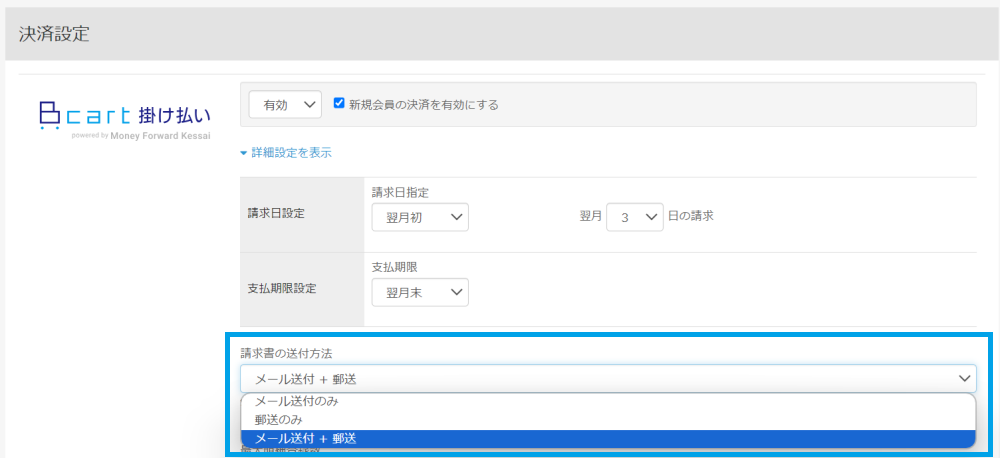Click the 支払期限設定 row label

(281, 288)
